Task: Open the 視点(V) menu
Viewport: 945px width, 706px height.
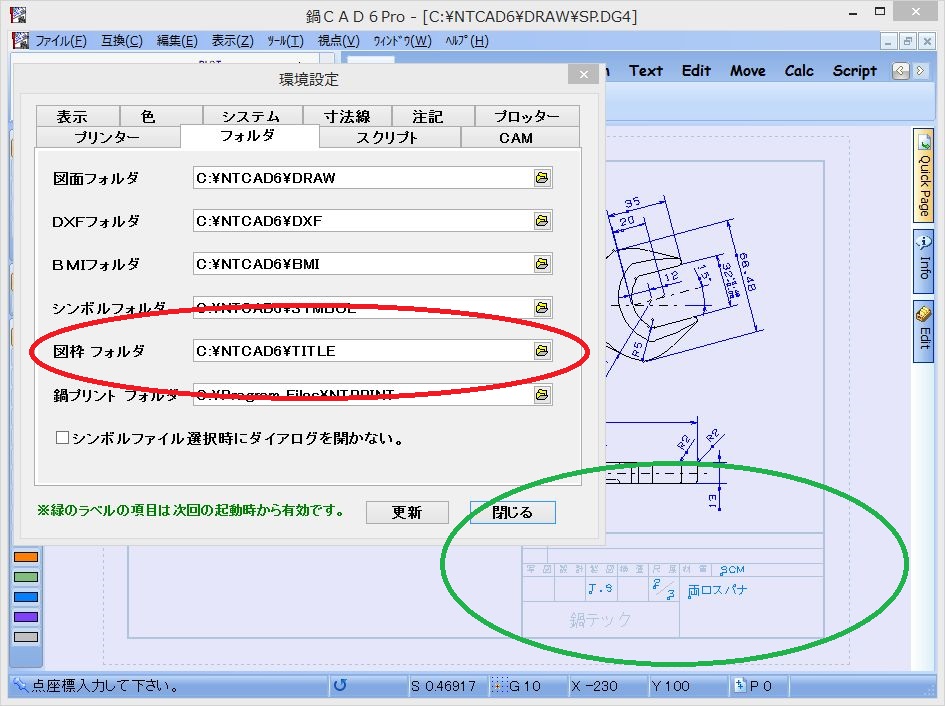Action: 339,41
